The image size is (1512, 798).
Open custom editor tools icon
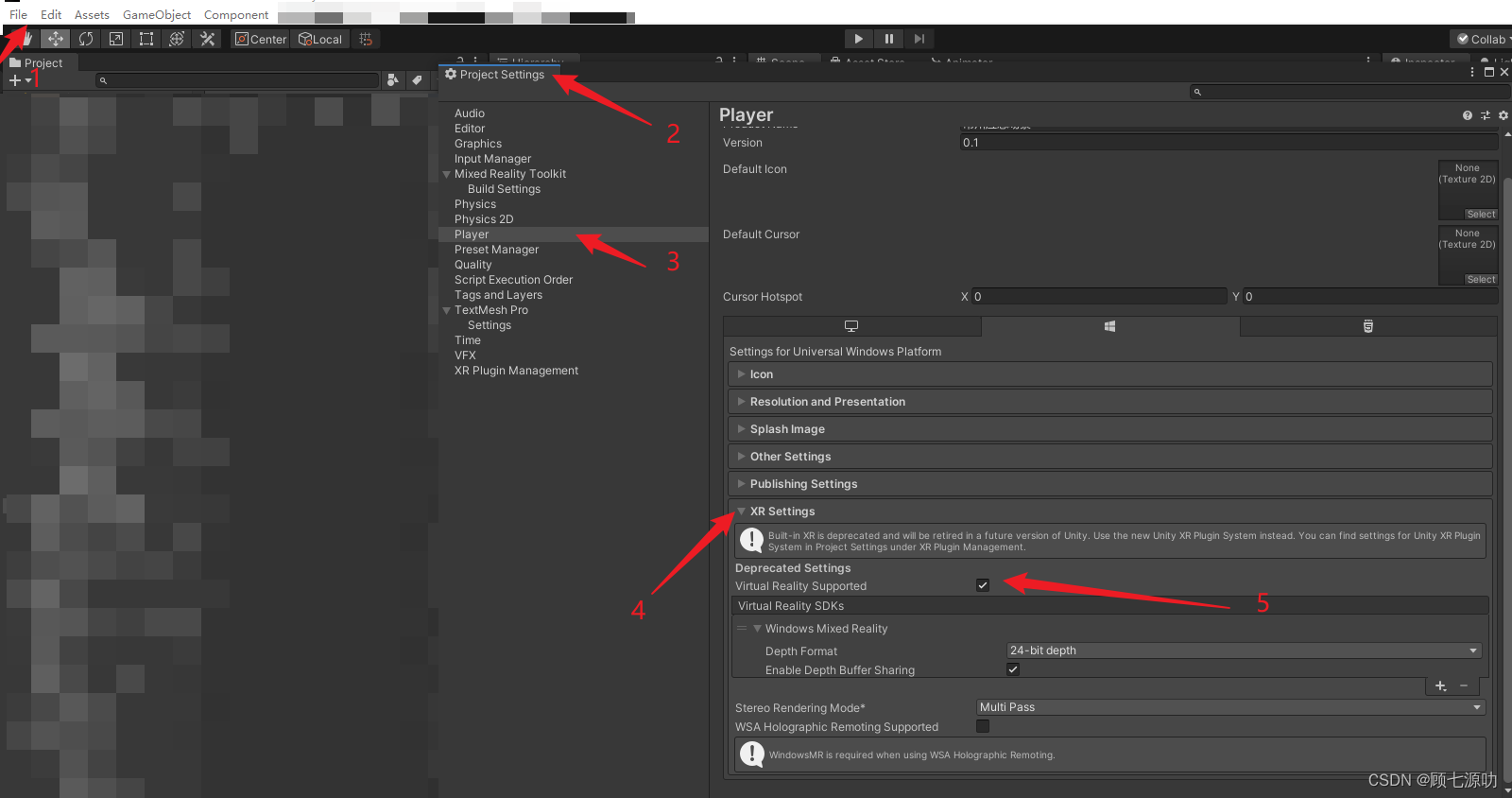click(x=207, y=39)
